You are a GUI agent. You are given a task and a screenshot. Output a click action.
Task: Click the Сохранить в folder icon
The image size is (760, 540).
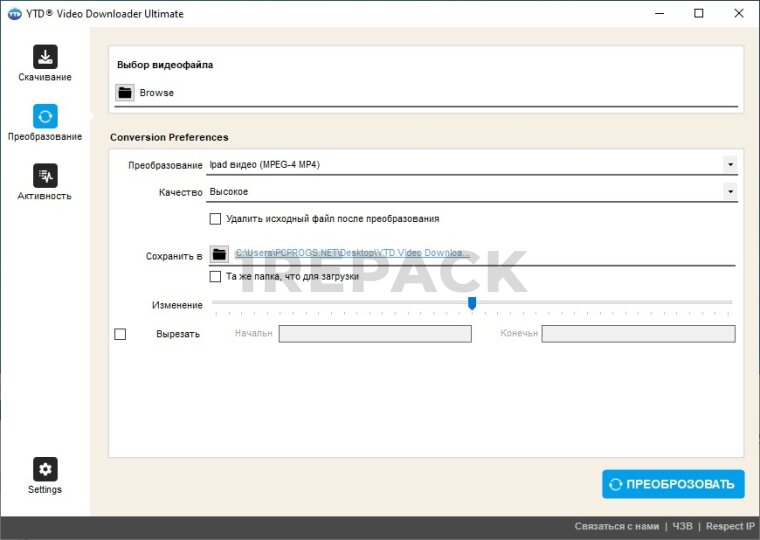(x=219, y=255)
